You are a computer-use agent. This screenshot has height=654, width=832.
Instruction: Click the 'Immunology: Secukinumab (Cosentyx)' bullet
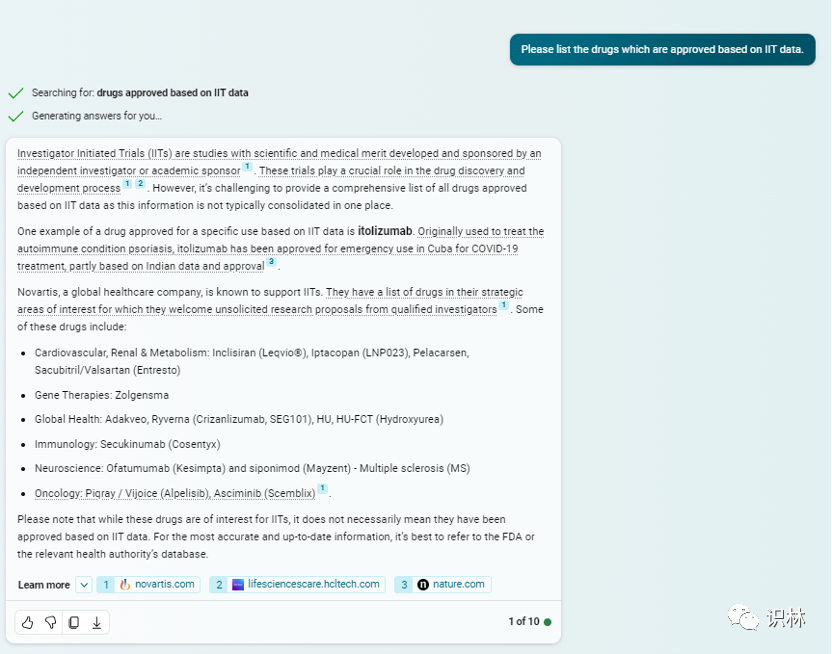(127, 444)
